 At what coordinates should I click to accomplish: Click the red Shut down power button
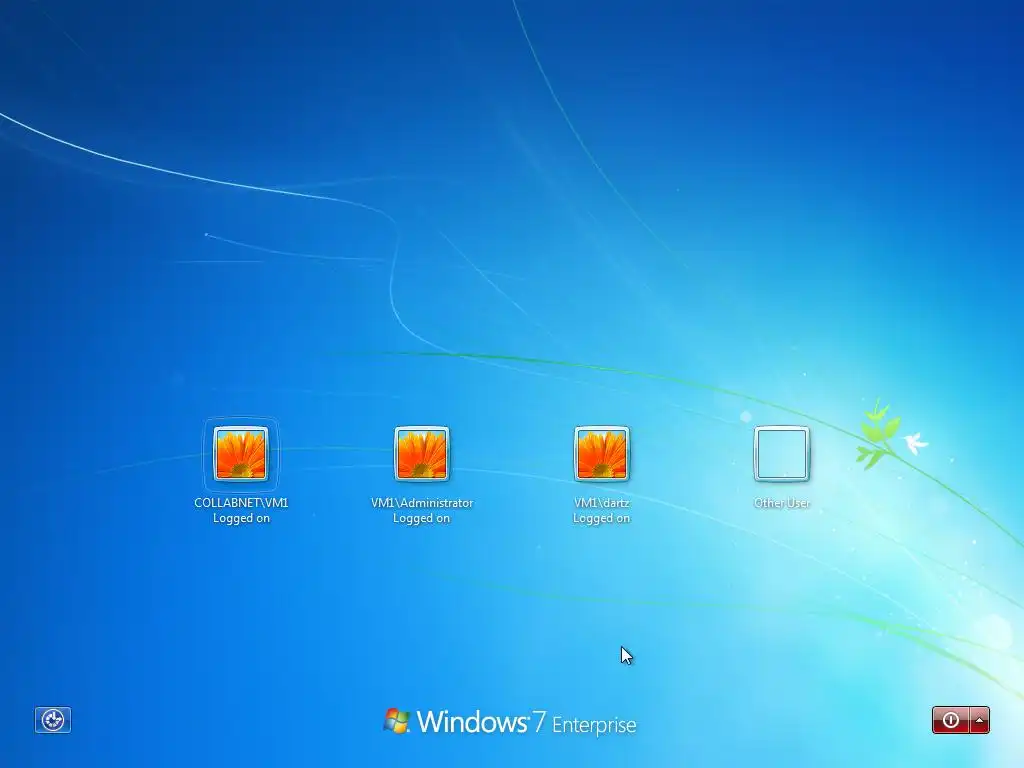pyautogui.click(x=951, y=720)
